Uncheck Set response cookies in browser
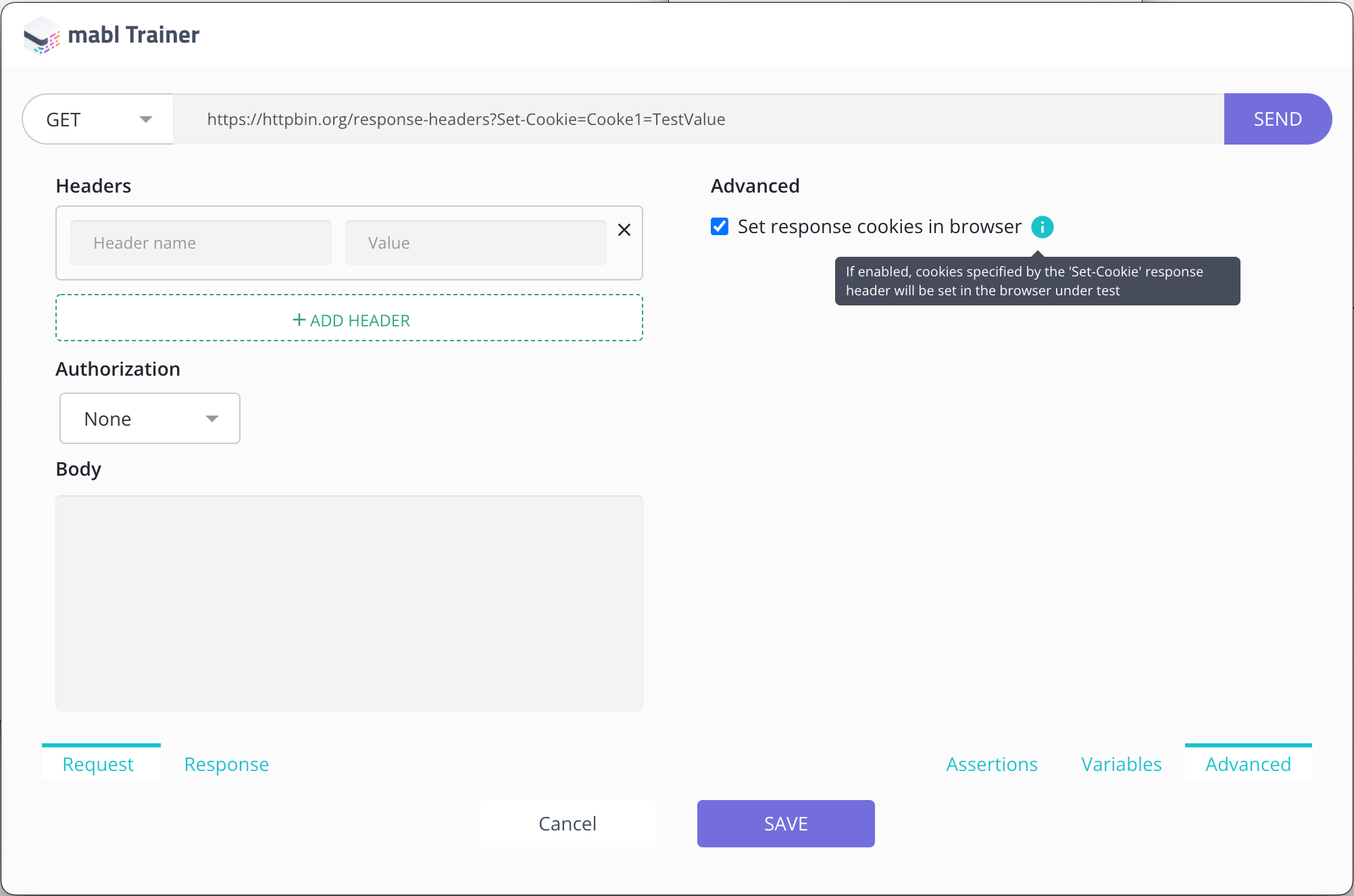The width and height of the screenshot is (1354, 896). pyautogui.click(x=720, y=226)
